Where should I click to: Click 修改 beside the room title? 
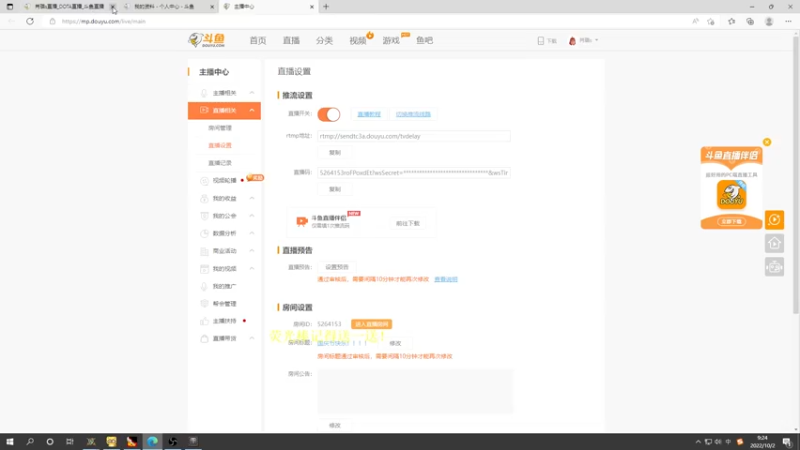tap(395, 343)
